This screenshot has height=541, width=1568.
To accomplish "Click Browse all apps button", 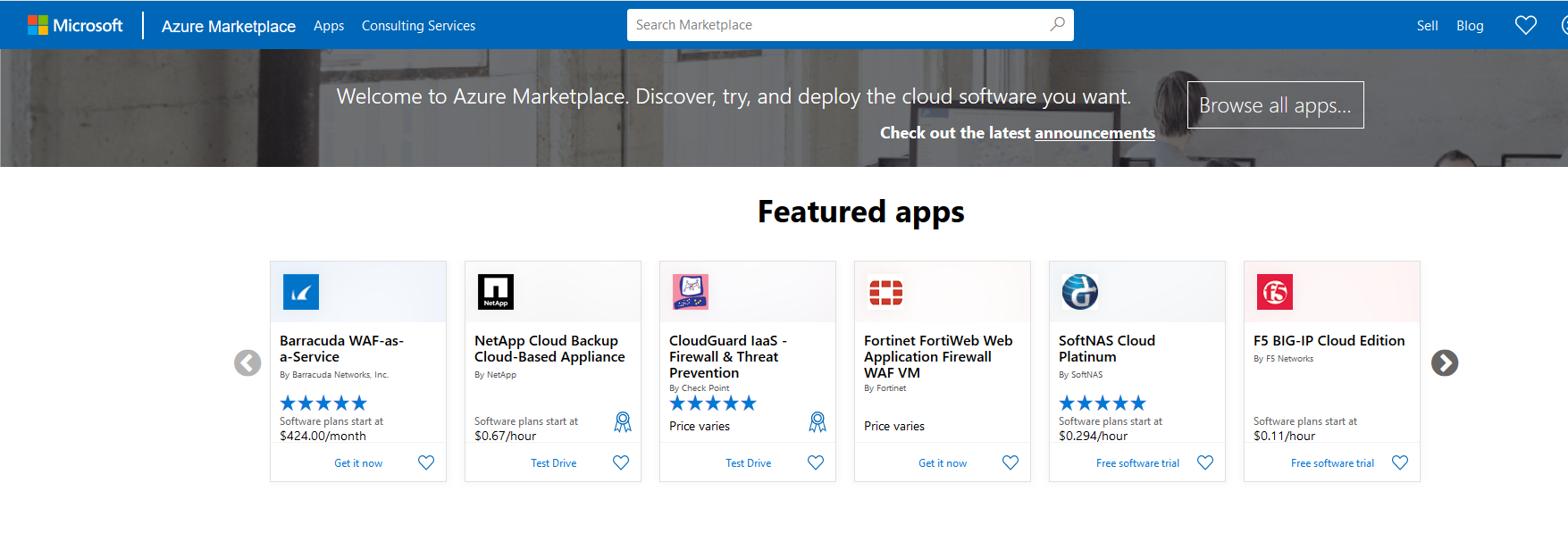I will (1275, 105).
